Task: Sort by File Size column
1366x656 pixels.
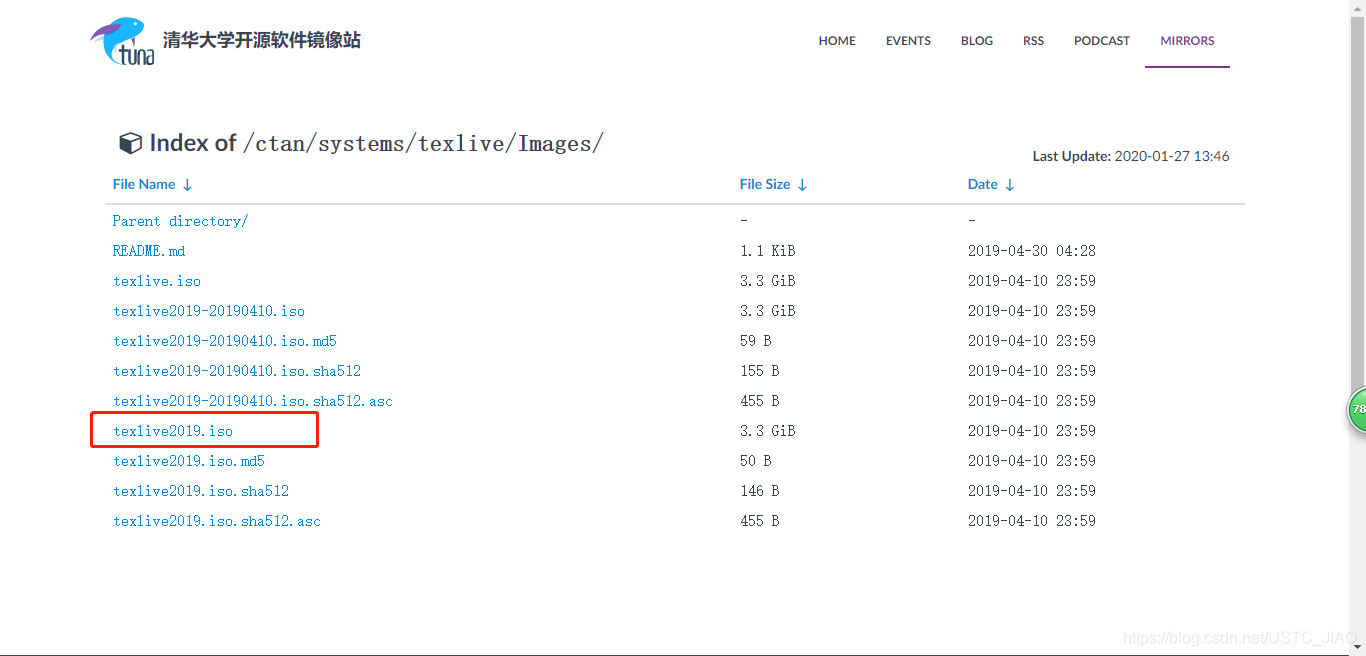Action: [x=773, y=184]
